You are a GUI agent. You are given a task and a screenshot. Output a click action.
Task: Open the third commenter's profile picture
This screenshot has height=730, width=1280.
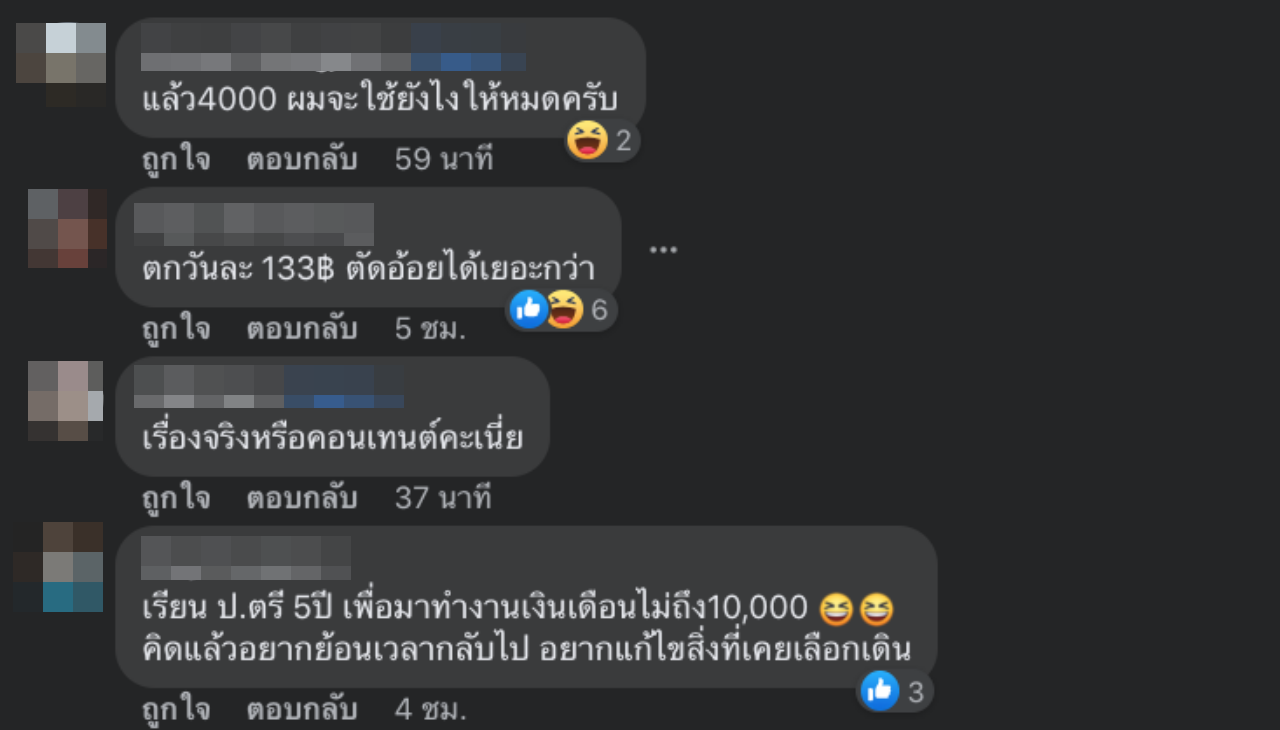pyautogui.click(x=65, y=401)
